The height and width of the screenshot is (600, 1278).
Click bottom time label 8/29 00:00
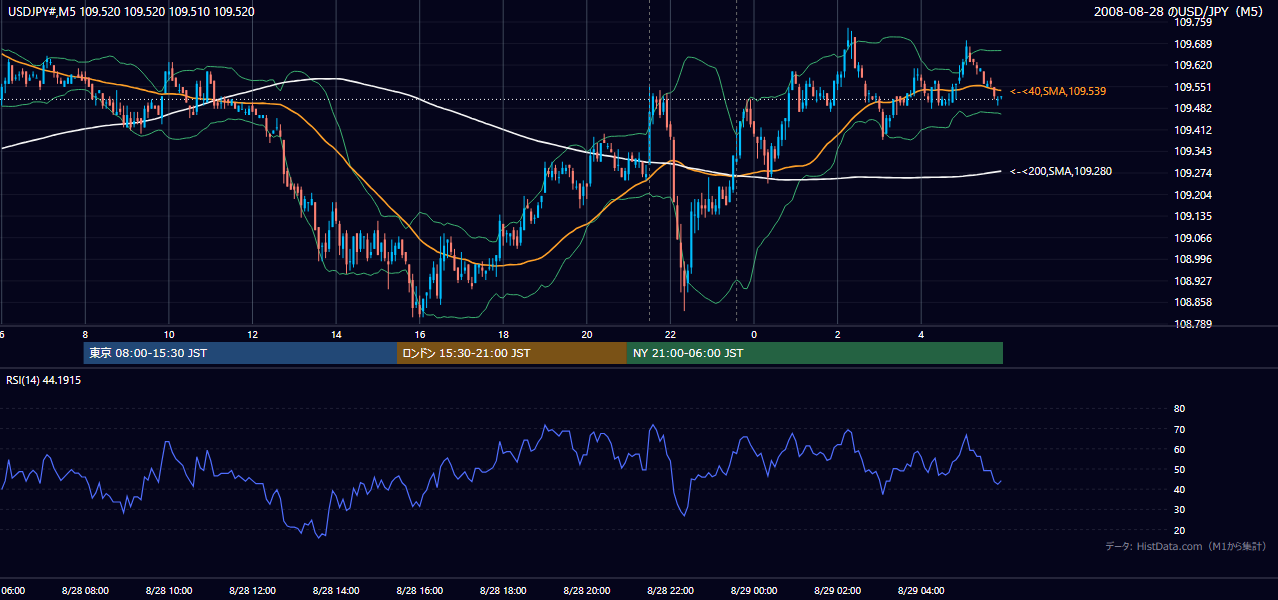pyautogui.click(x=754, y=590)
